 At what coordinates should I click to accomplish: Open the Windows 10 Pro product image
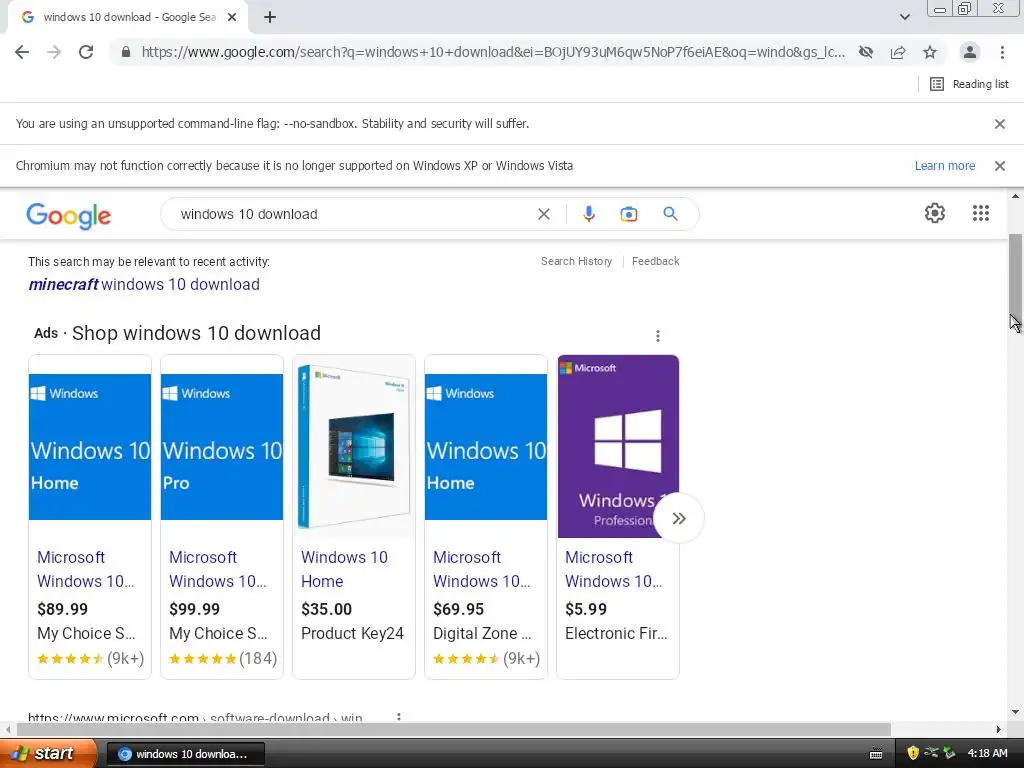222,447
